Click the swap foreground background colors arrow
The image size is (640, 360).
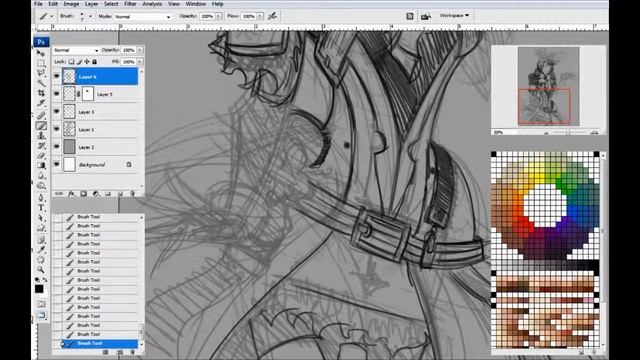pyautogui.click(x=45, y=280)
